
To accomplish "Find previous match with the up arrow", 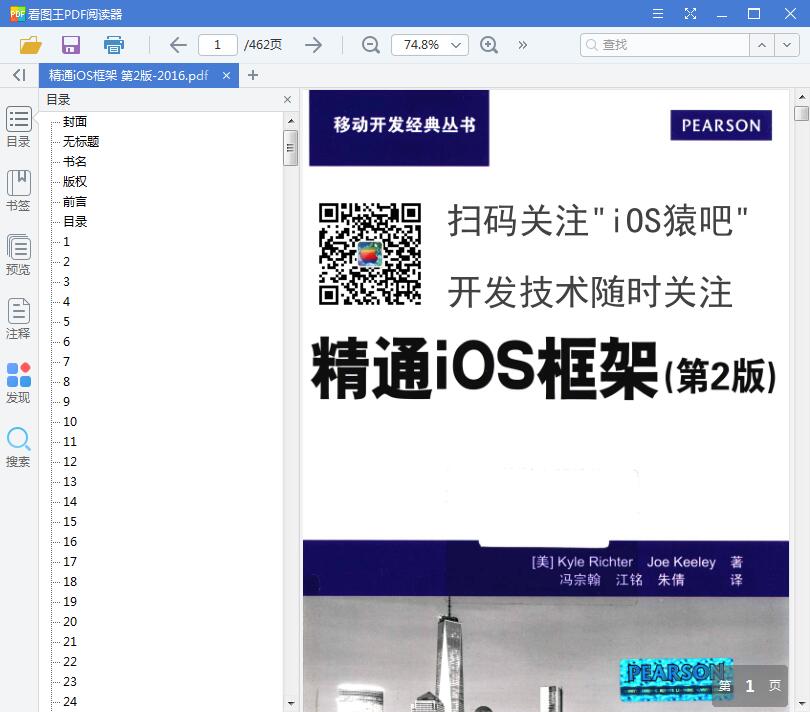I will click(x=761, y=45).
